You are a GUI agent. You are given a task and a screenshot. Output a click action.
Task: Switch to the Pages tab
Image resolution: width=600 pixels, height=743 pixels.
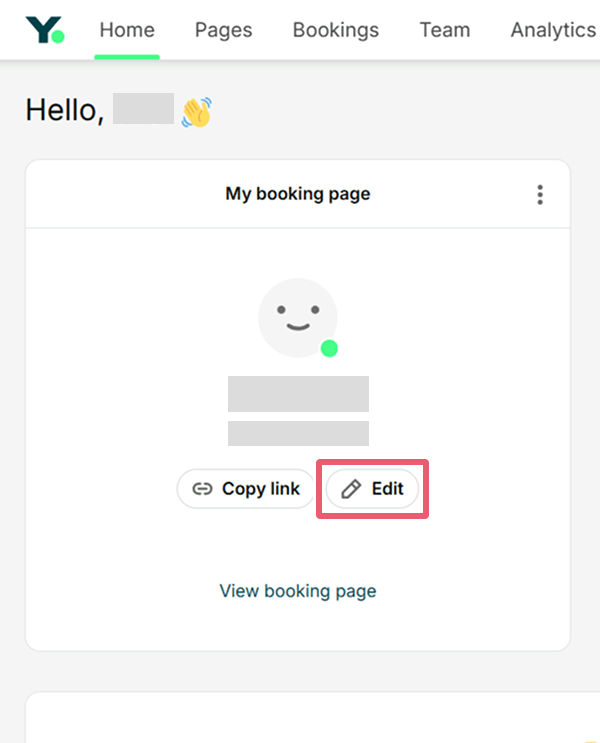tap(224, 30)
